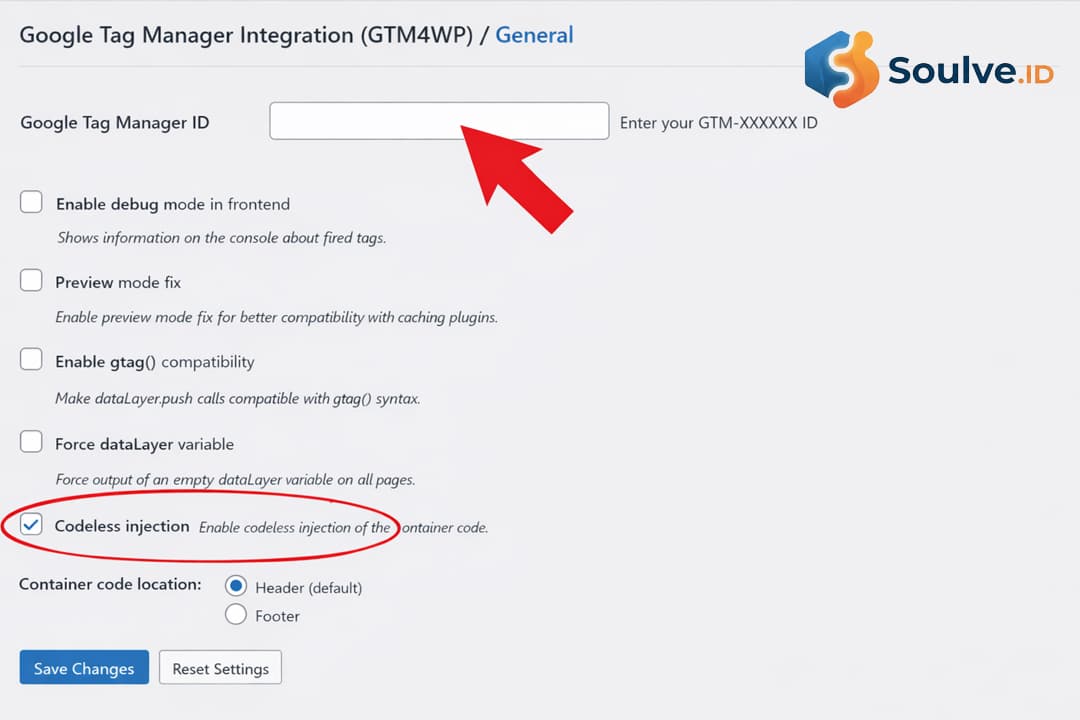The image size is (1080, 720).
Task: Click the 'Google Tag Manager Integration (GTM4WP)' heading
Action: click(x=247, y=35)
